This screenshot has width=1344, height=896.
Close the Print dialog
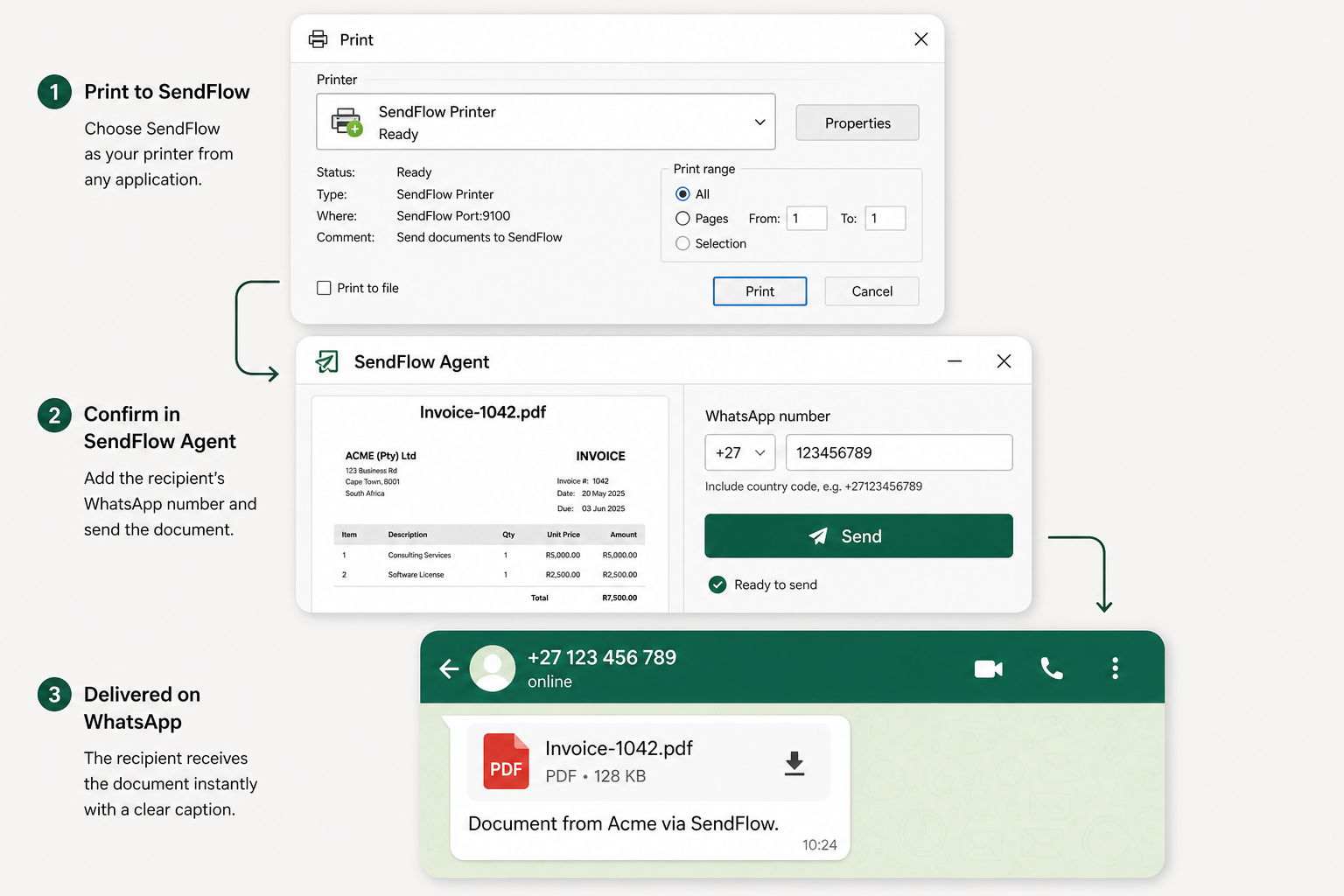click(x=920, y=39)
